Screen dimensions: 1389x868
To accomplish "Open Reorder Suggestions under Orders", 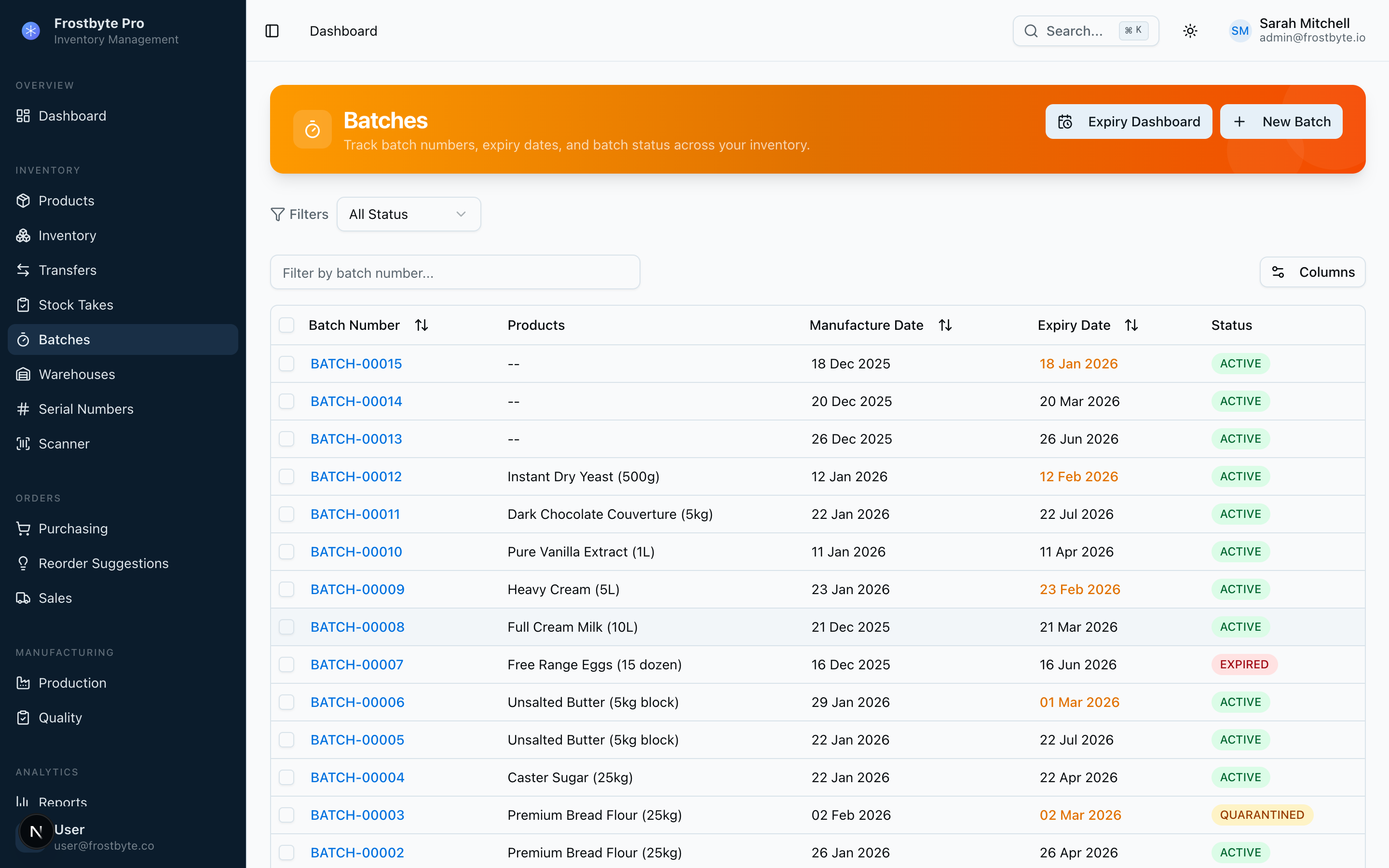I will [103, 563].
